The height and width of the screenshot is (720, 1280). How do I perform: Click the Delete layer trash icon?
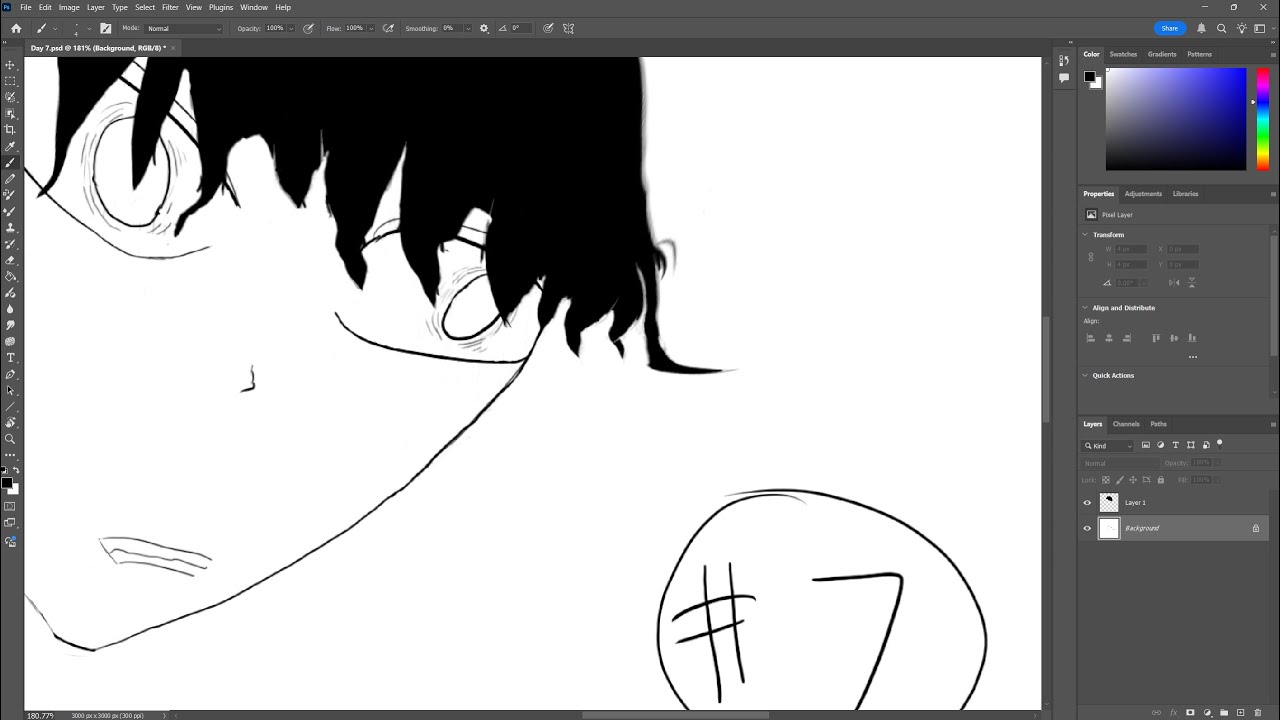pos(1257,712)
